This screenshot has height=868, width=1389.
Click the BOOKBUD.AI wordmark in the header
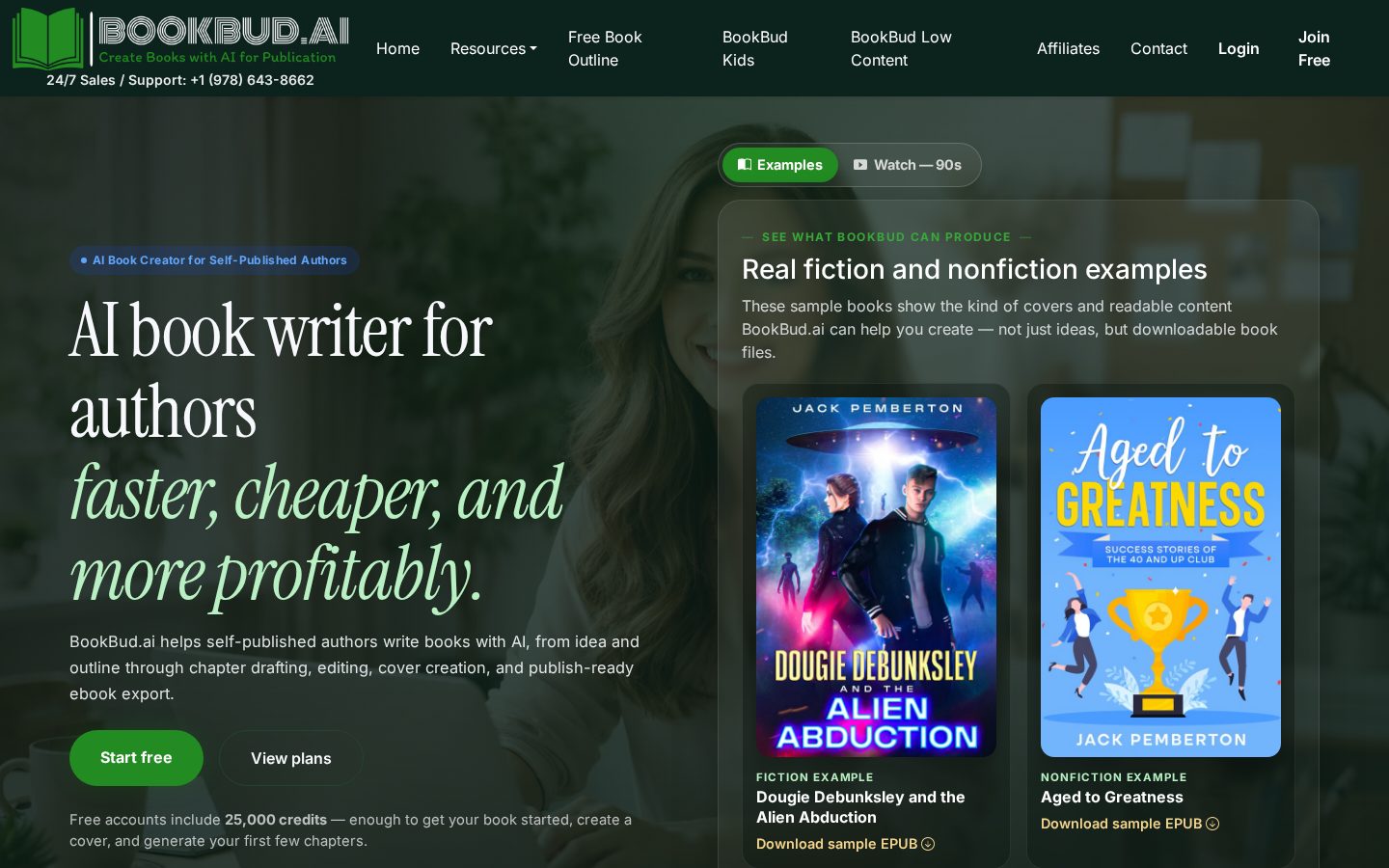pos(223,31)
